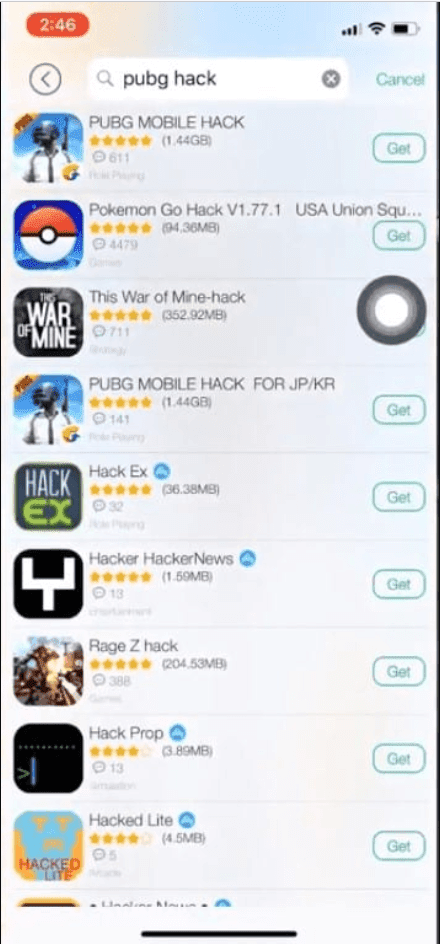The image size is (440, 944).
Task: Open the Rage Z hack thumbnail
Action: (x=48, y=671)
